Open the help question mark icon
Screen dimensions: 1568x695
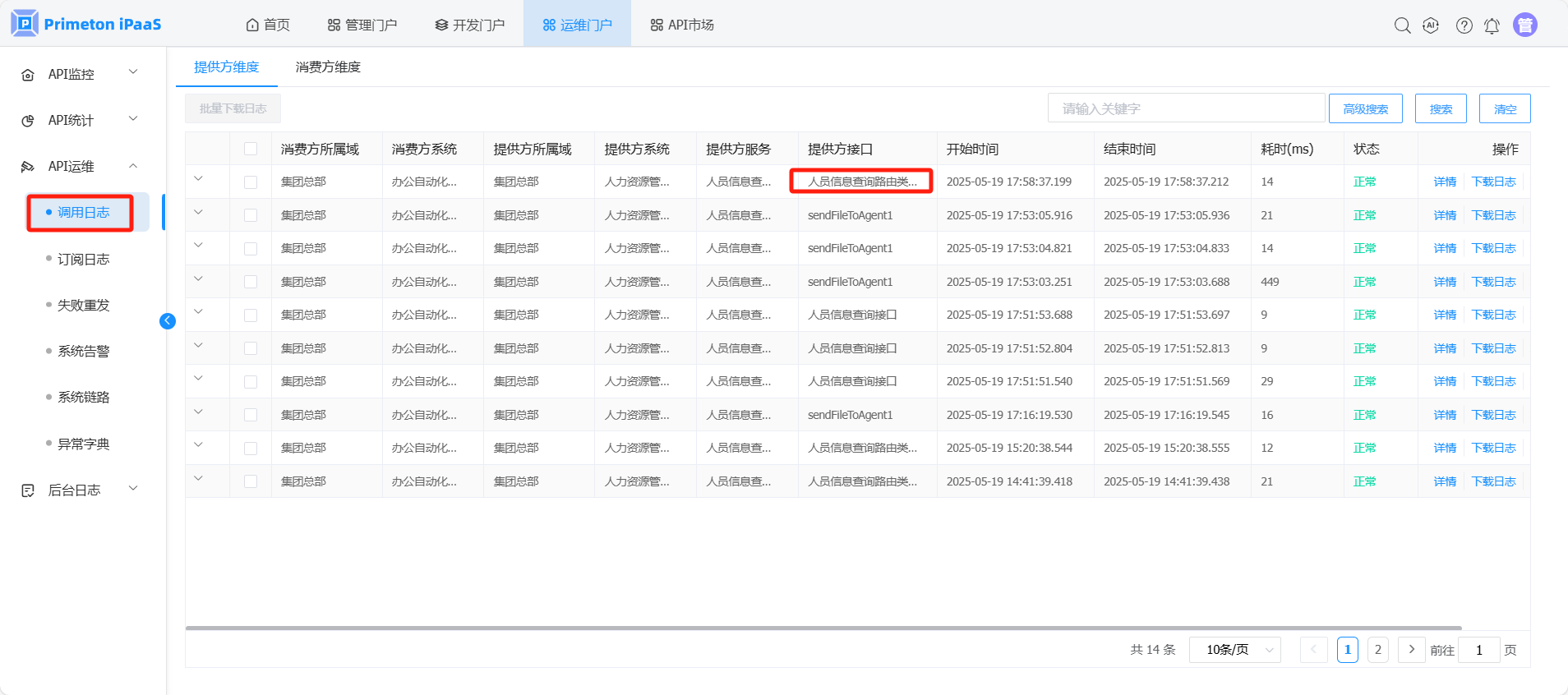[1464, 25]
